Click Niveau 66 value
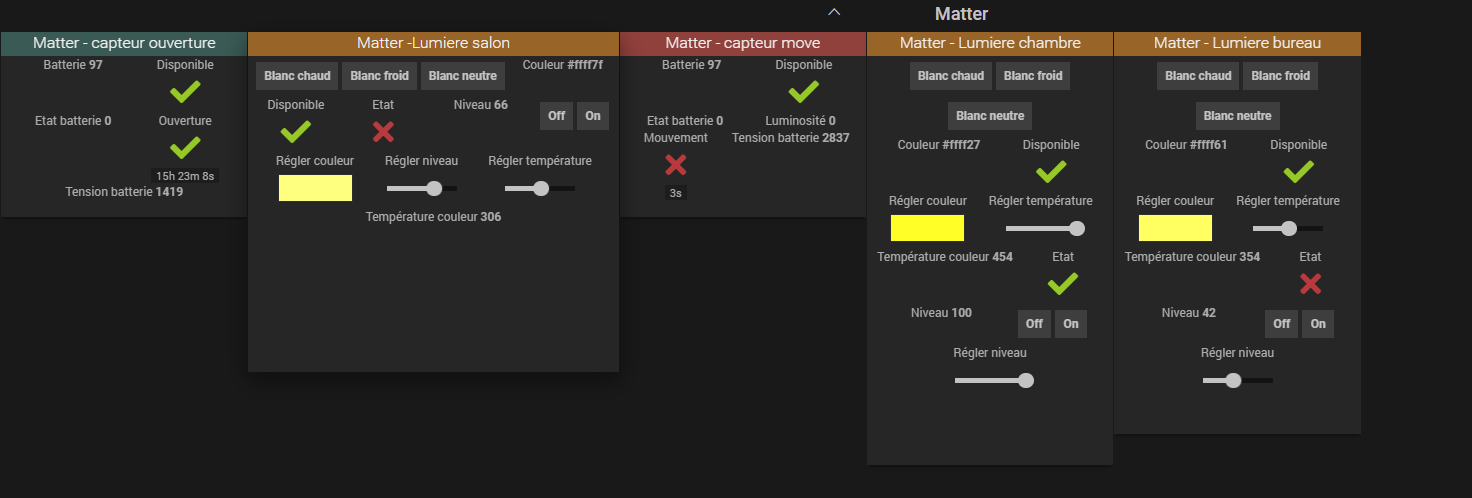 (481, 105)
